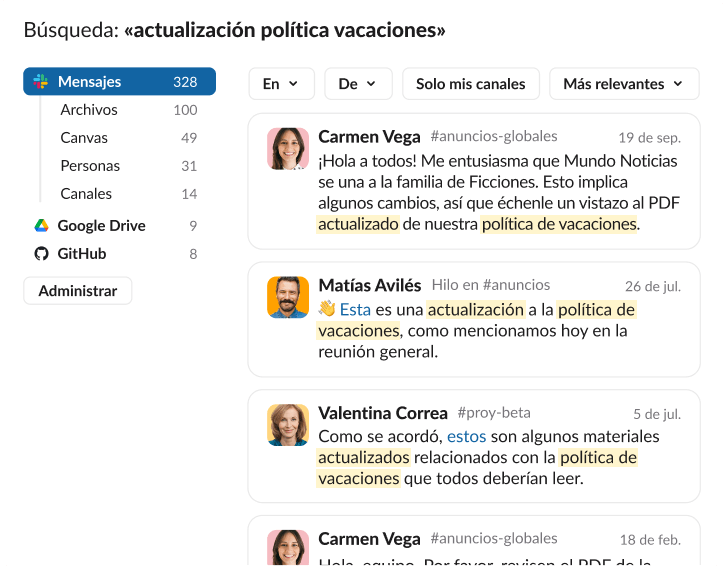Switch to the Archivos results

[x=119, y=110]
